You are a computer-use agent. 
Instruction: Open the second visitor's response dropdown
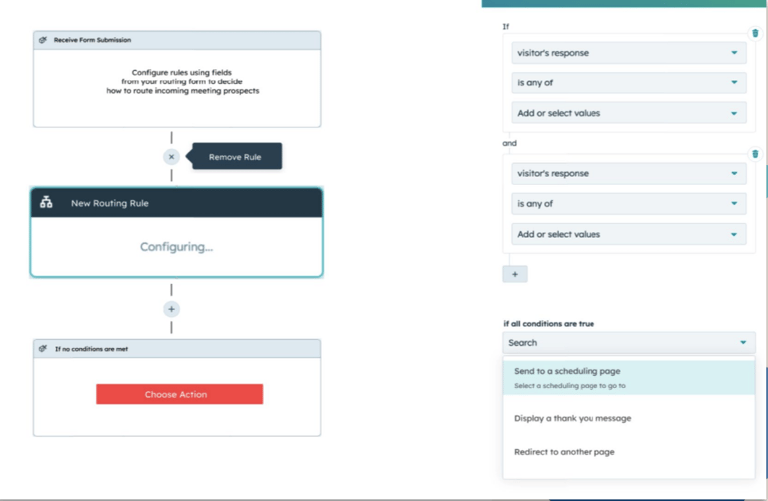point(629,173)
